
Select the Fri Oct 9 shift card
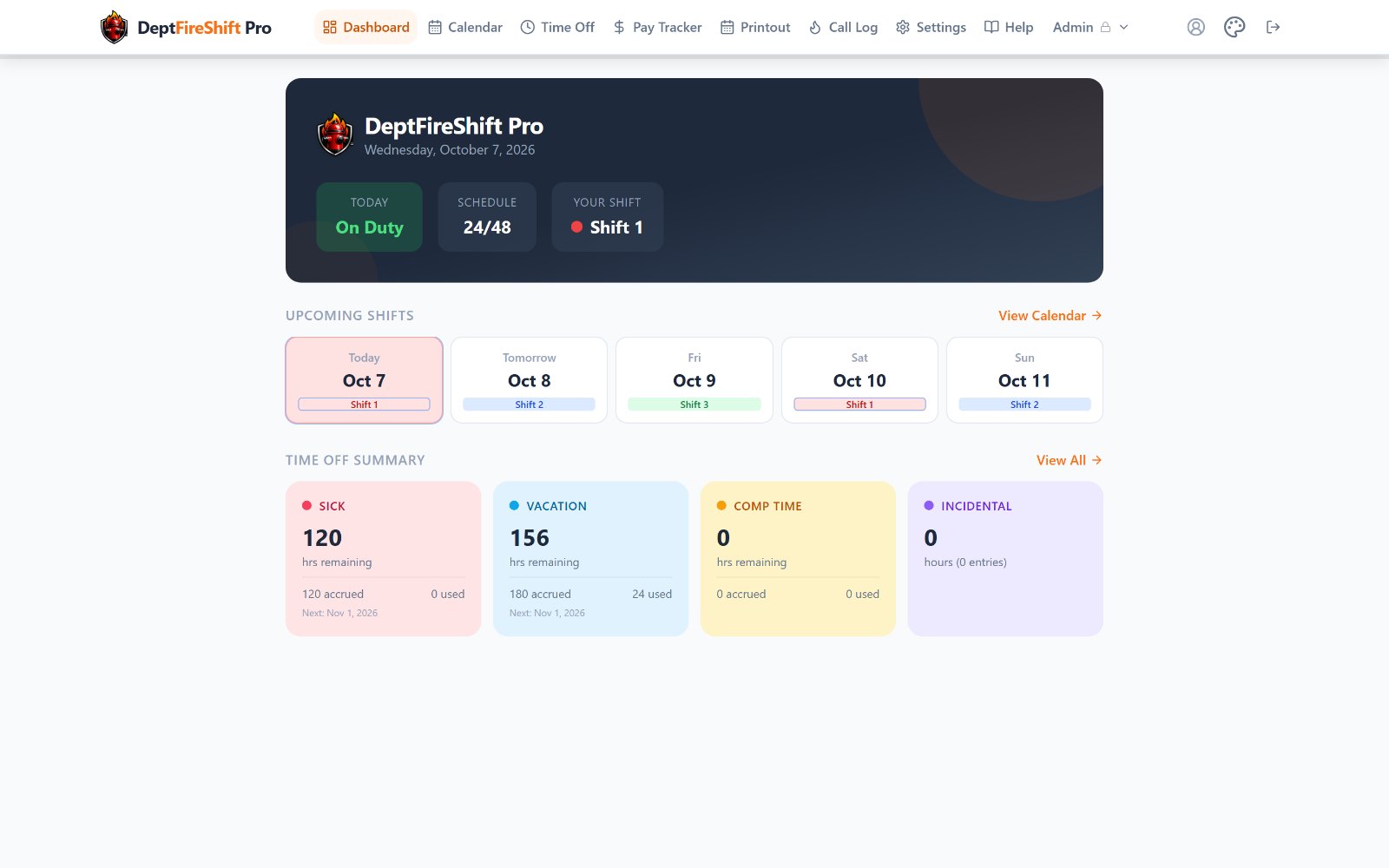click(694, 380)
